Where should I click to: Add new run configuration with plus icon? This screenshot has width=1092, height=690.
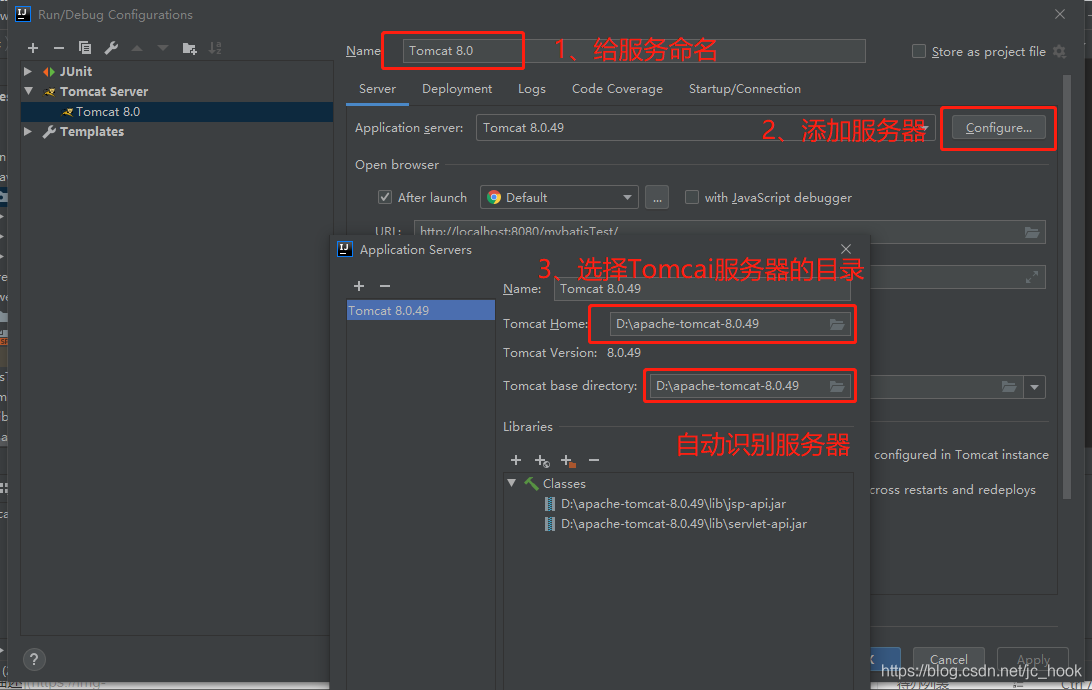(33, 48)
